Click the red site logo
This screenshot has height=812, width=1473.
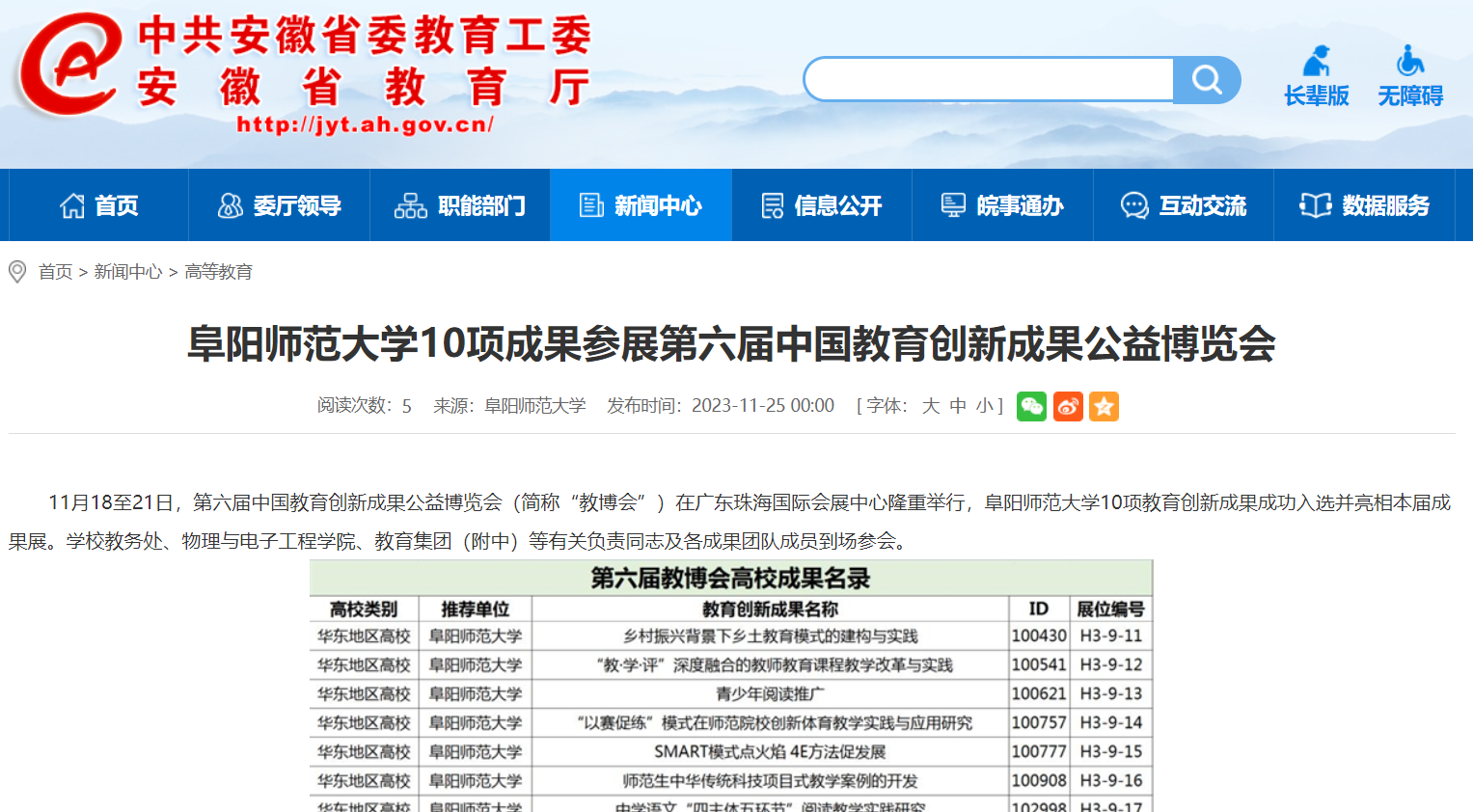[x=69, y=66]
